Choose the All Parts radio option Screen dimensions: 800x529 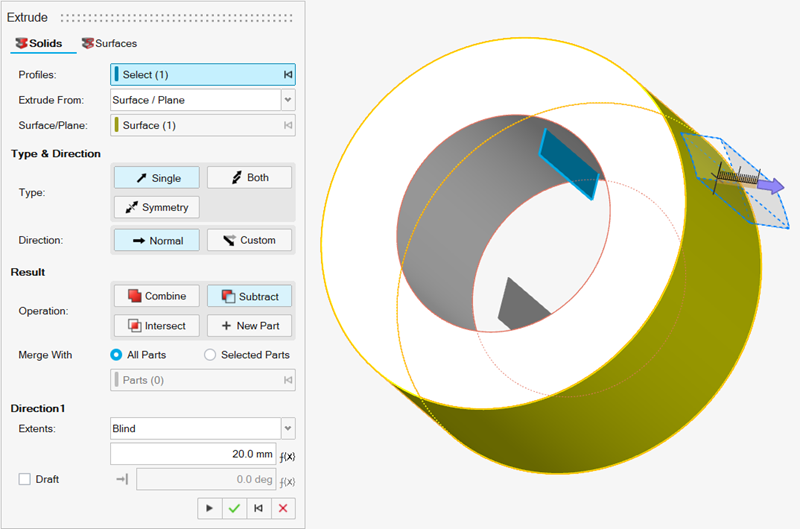pyautogui.click(x=116, y=355)
